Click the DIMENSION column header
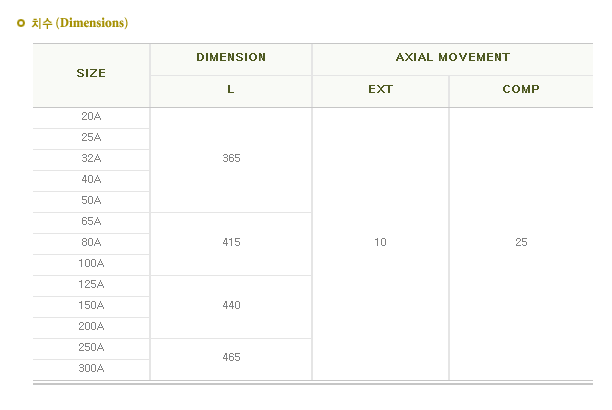The image size is (612, 410). click(231, 57)
